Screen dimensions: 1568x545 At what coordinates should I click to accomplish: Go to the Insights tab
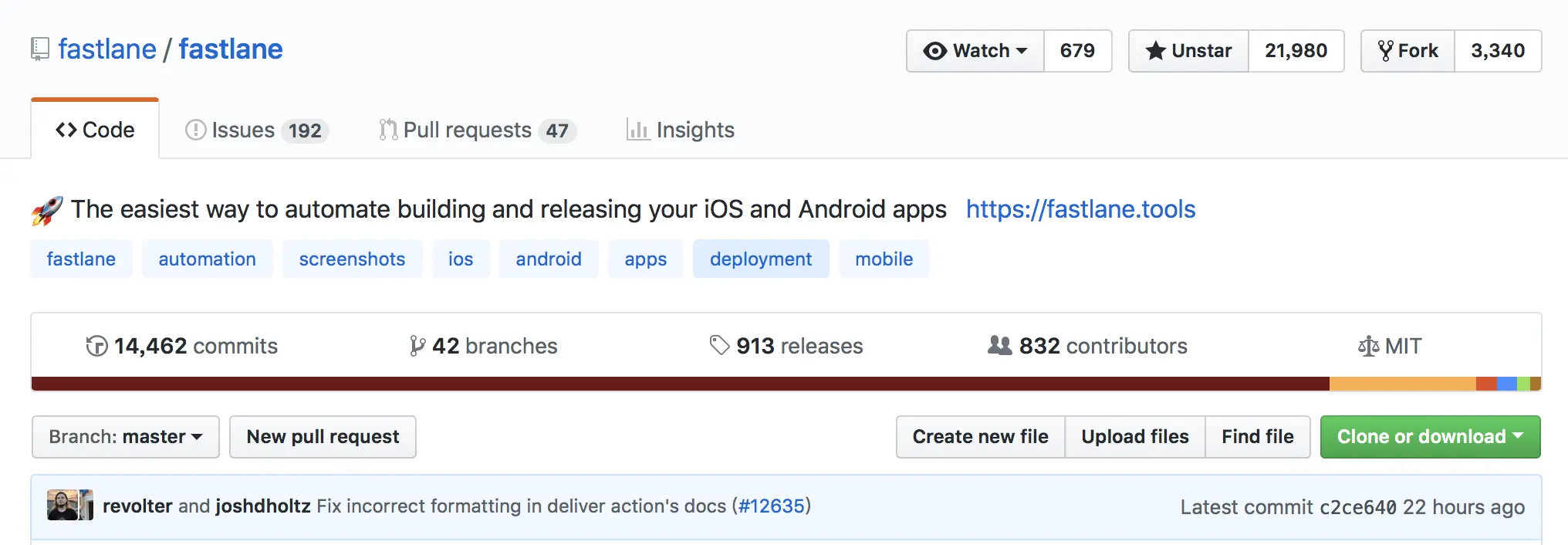click(681, 130)
